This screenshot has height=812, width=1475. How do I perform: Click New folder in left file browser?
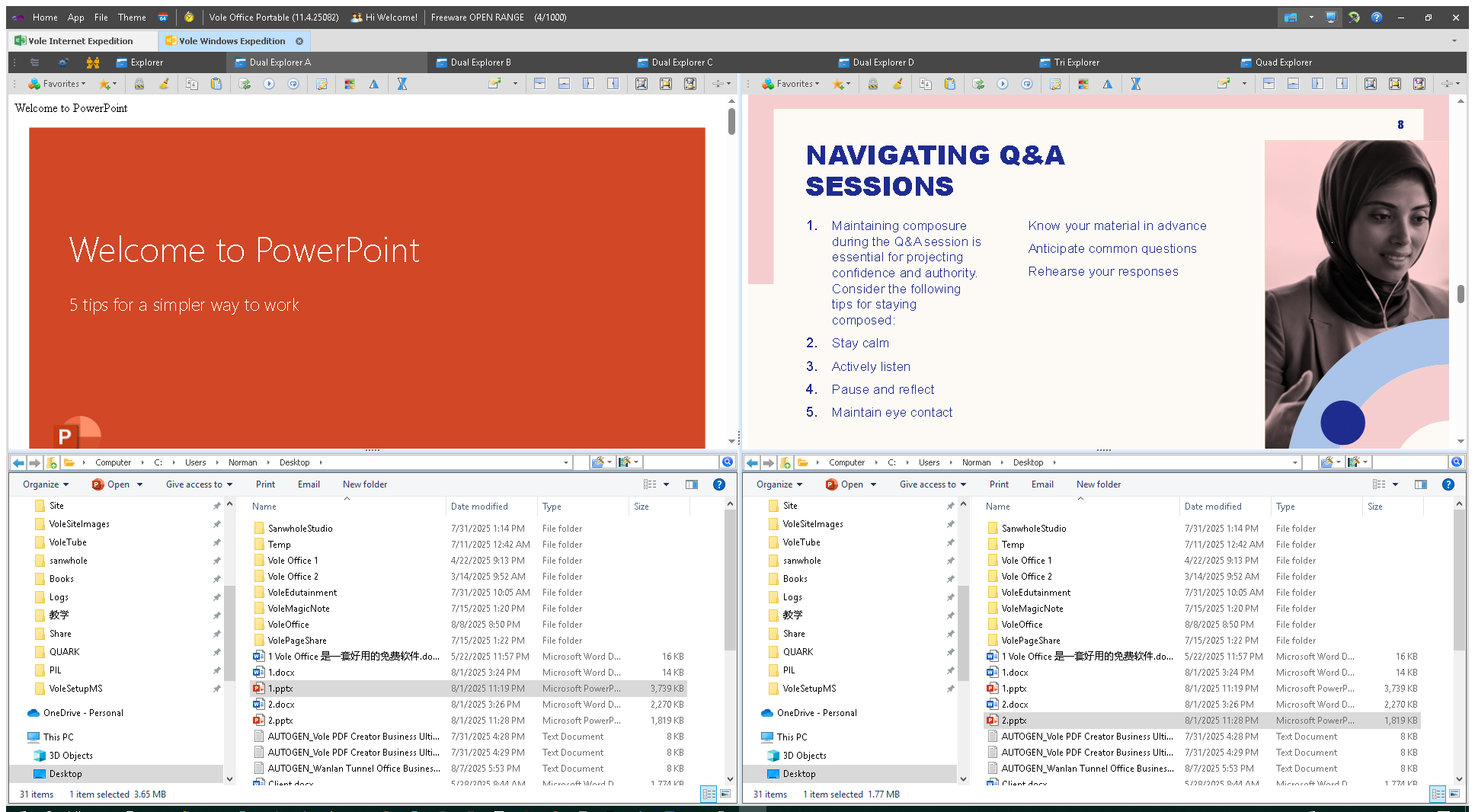[x=365, y=484]
